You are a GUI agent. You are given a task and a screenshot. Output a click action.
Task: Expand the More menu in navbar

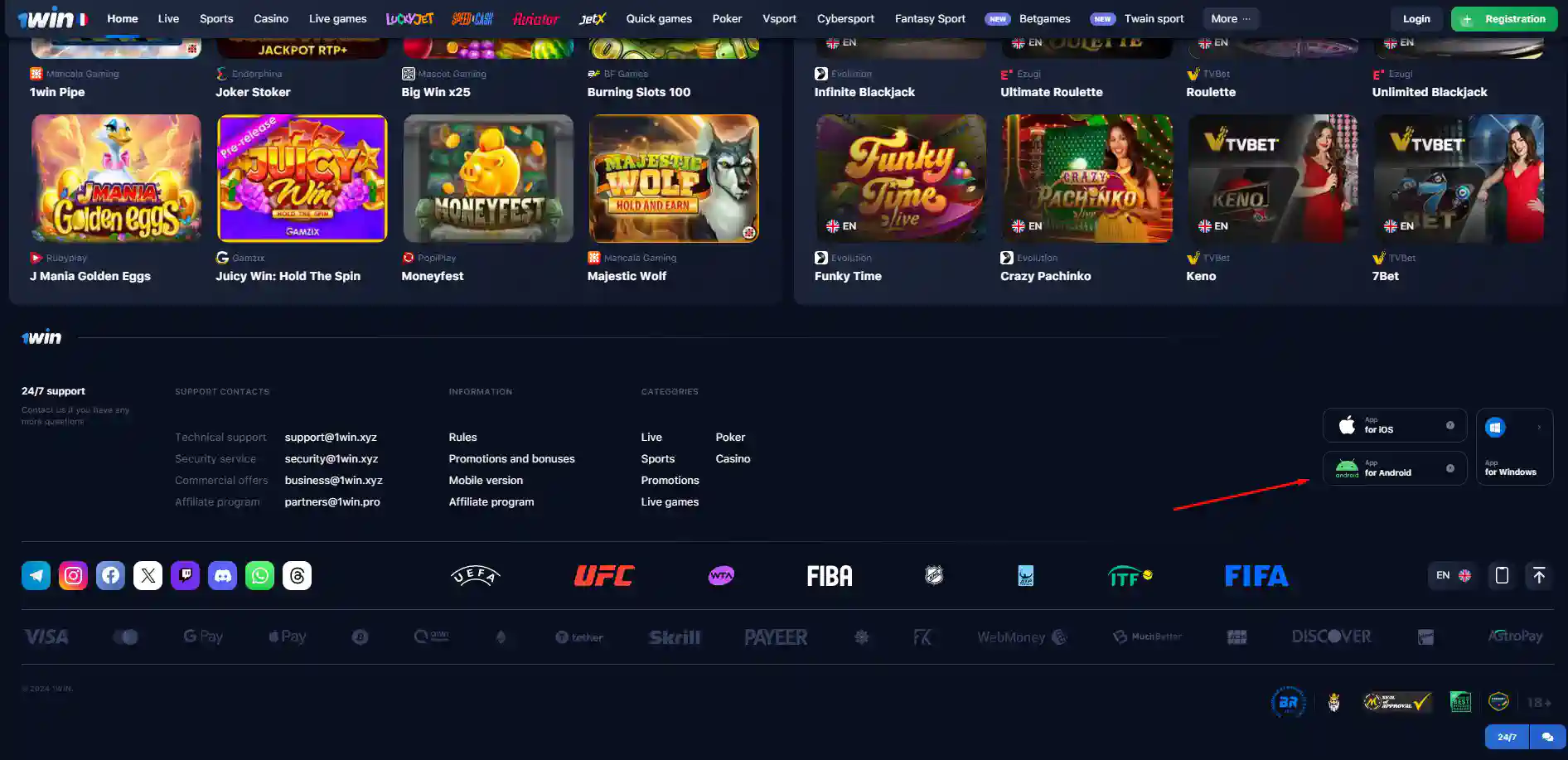point(1230,19)
